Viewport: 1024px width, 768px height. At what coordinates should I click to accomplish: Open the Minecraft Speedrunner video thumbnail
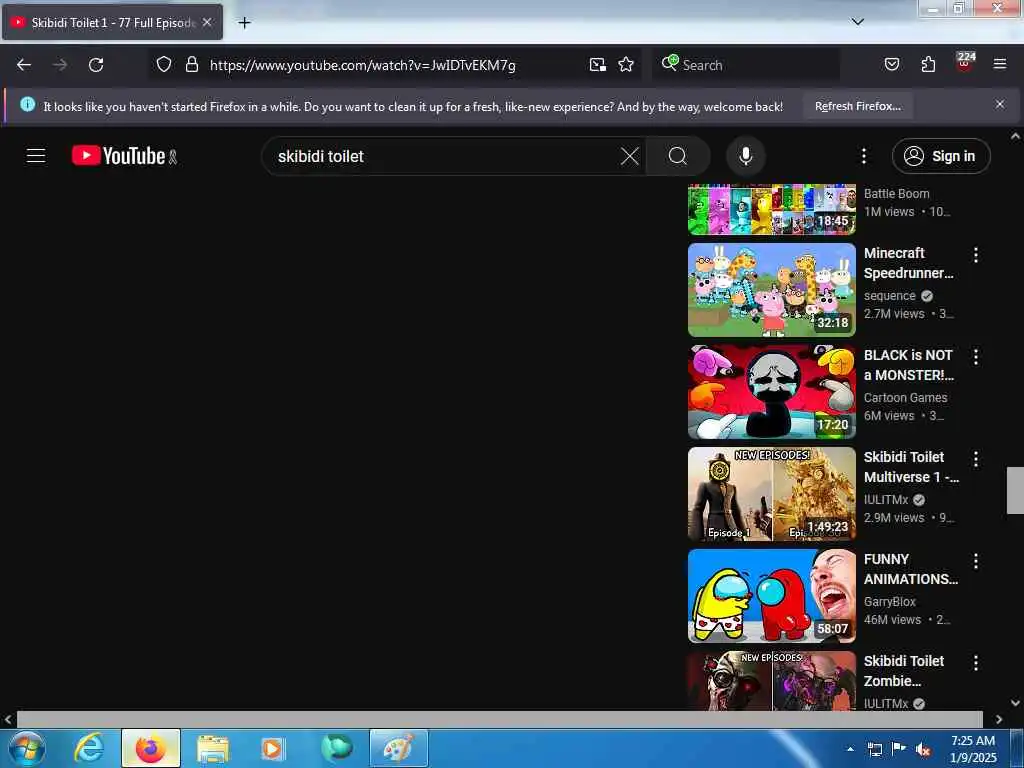coord(771,290)
